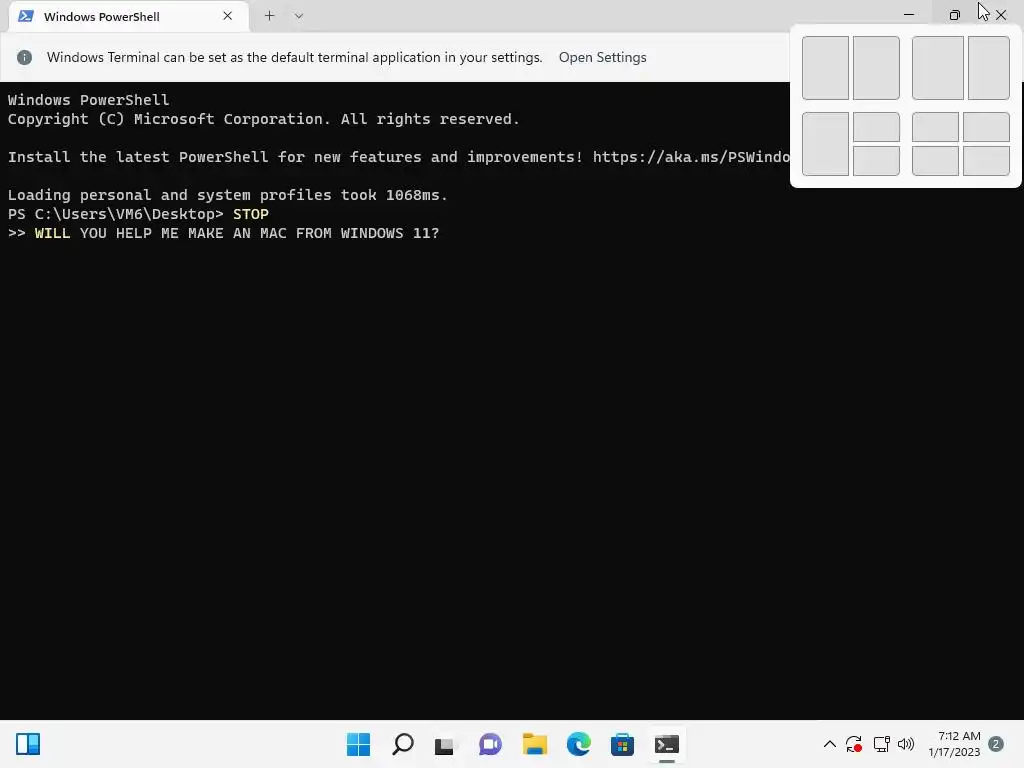Click the Terminal icon in taskbar
The width and height of the screenshot is (1024, 768).
pyautogui.click(x=667, y=744)
